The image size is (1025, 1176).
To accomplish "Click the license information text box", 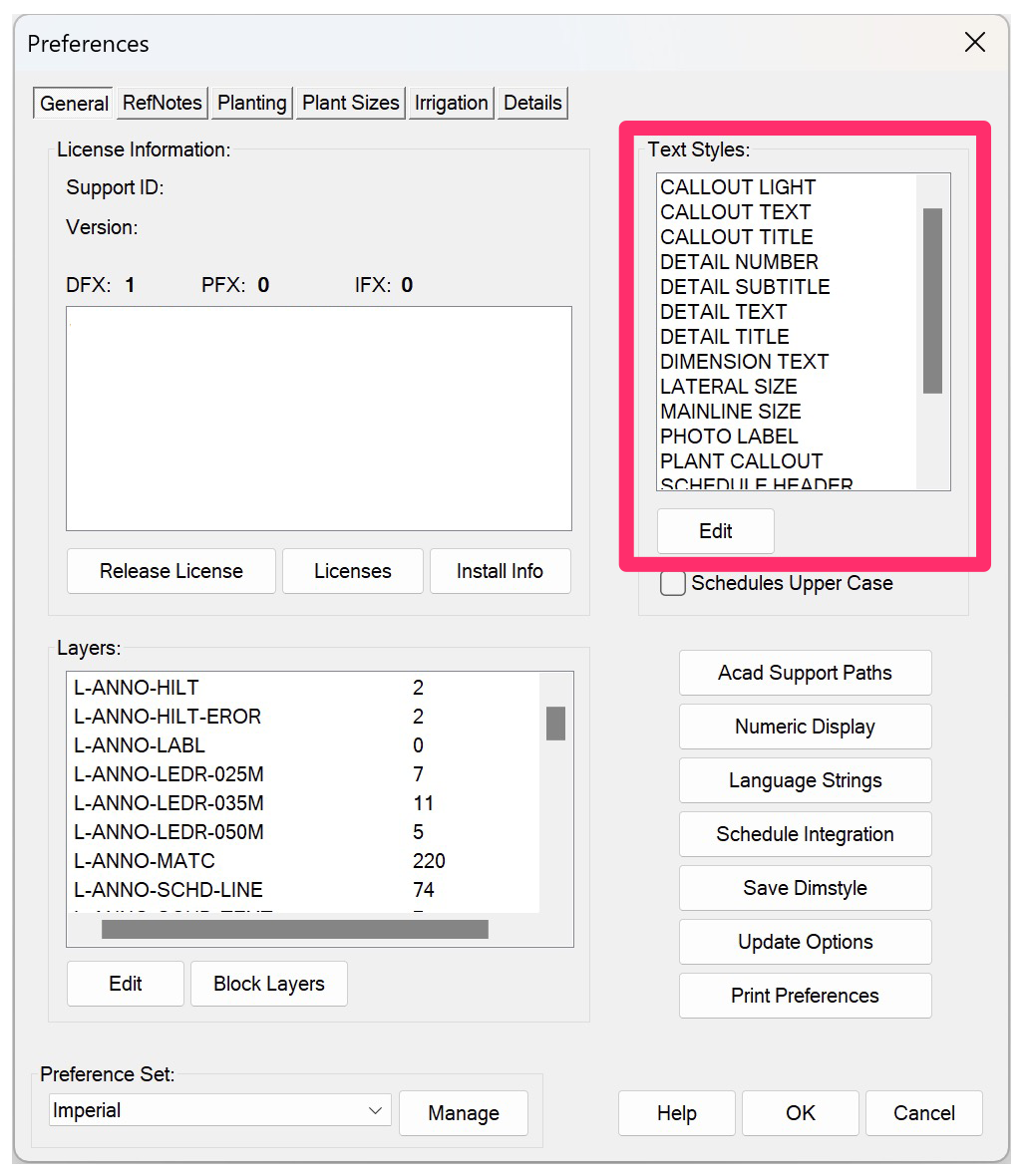I will [318, 418].
